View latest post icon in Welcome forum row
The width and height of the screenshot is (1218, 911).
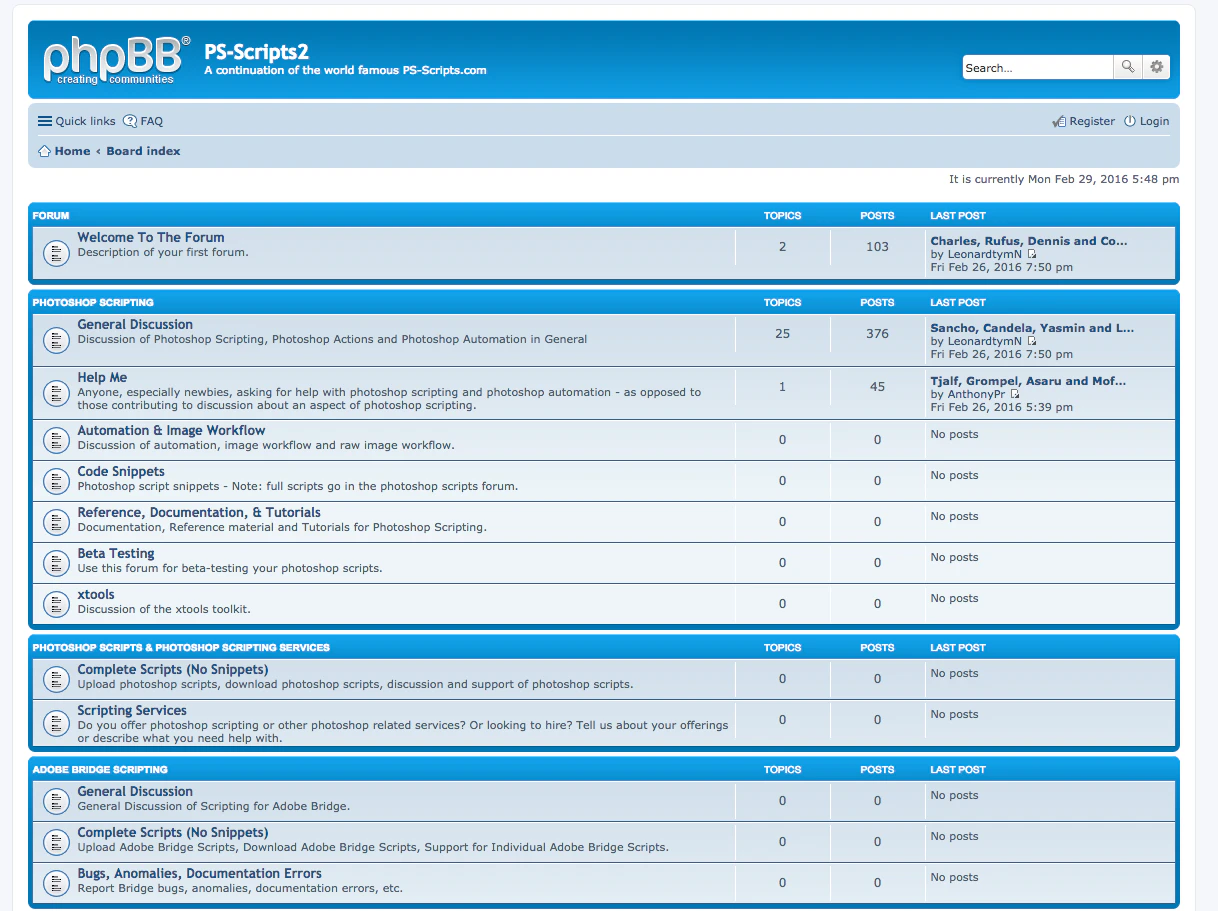pyautogui.click(x=1032, y=254)
